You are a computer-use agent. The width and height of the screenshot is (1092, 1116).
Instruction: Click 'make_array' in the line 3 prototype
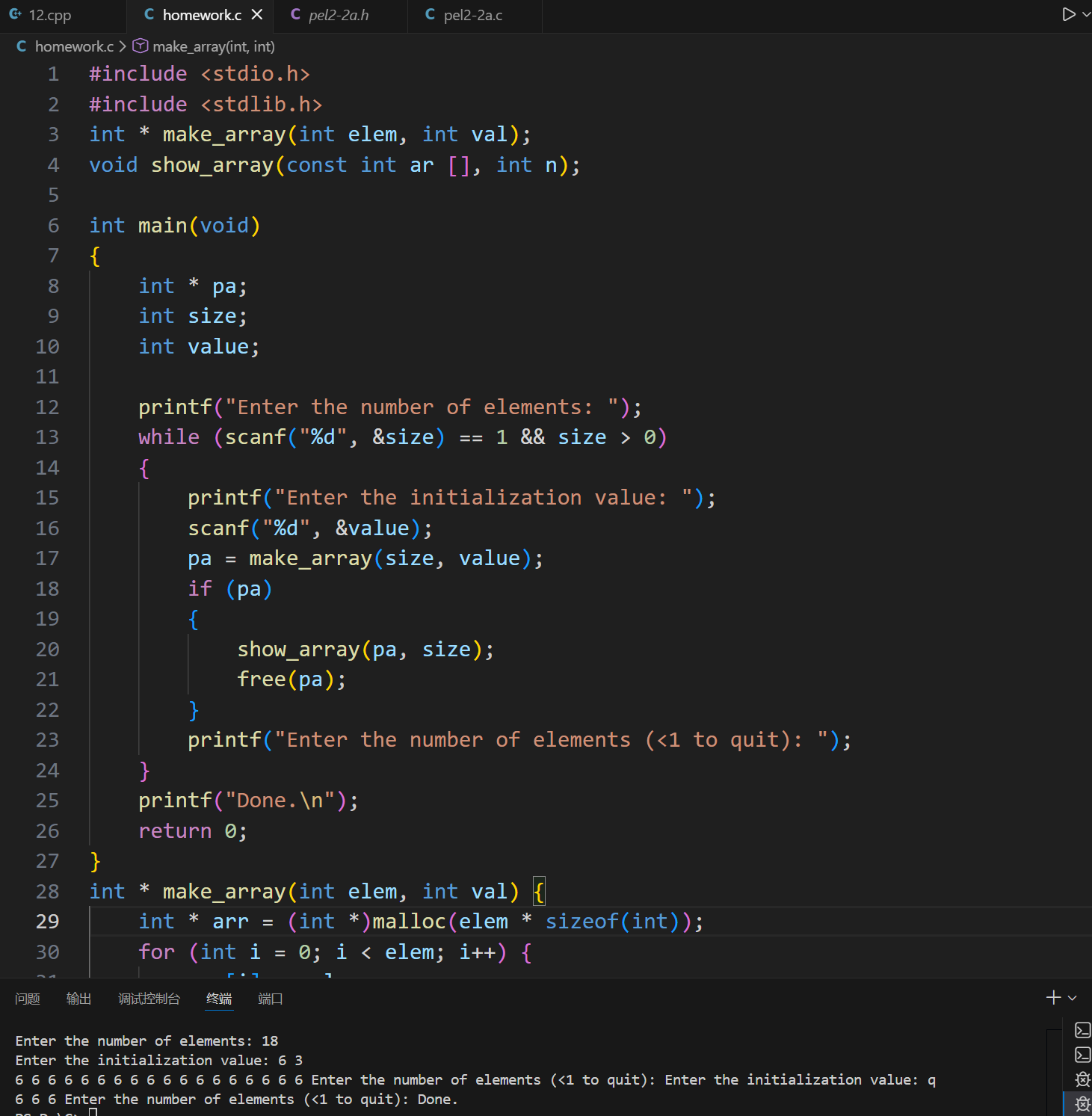224,135
